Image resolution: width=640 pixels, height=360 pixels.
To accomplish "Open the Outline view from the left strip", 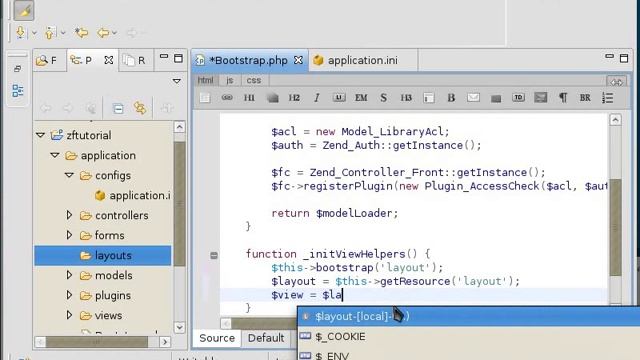I will click(x=18, y=91).
